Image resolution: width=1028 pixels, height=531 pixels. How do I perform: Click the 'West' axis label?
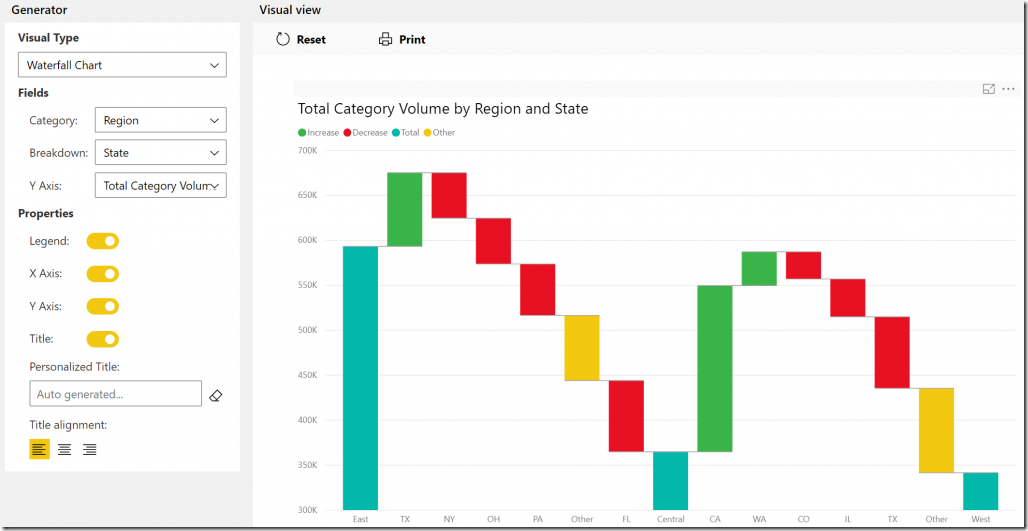tap(981, 519)
